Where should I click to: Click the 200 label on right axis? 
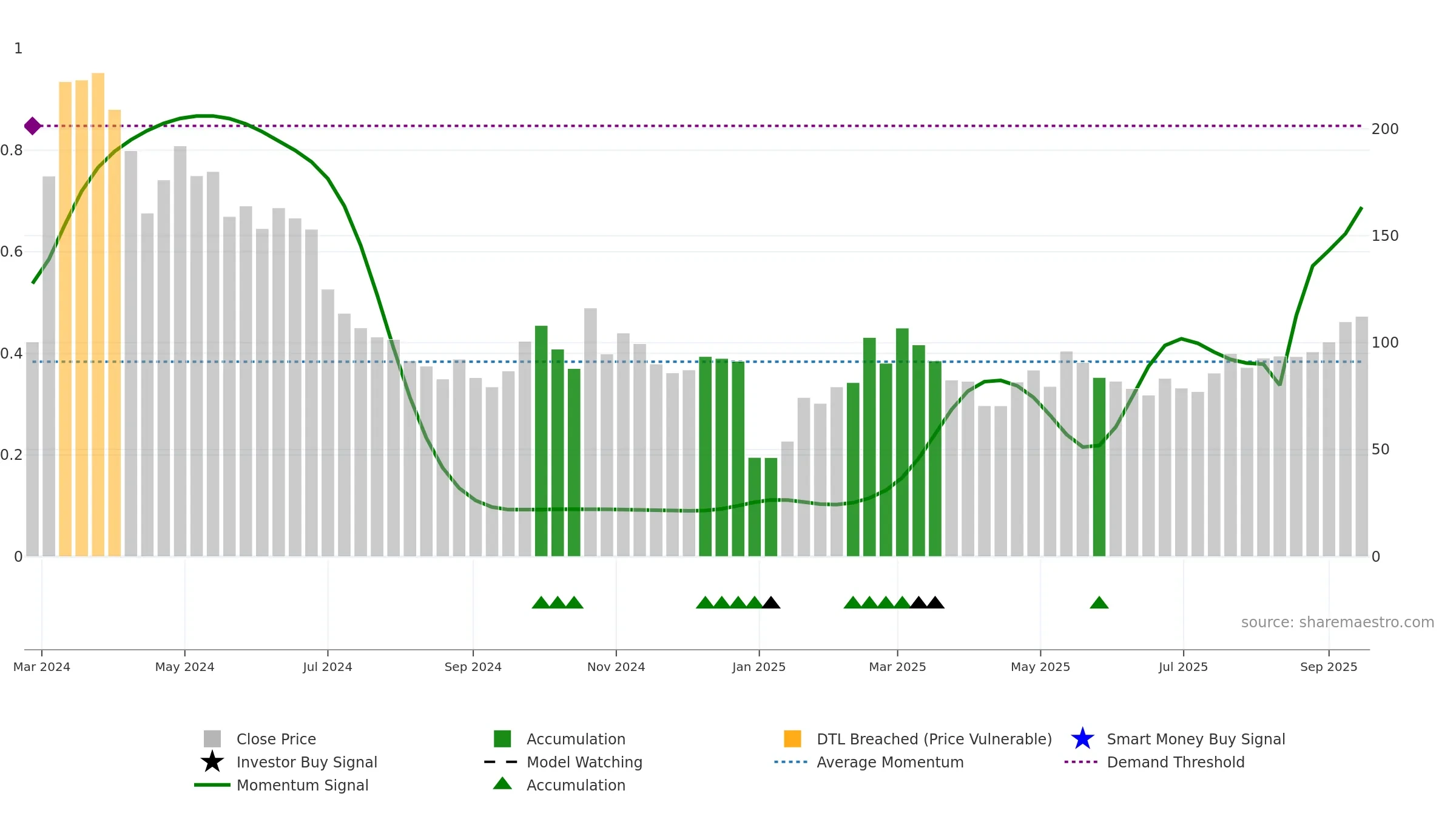[1385, 129]
